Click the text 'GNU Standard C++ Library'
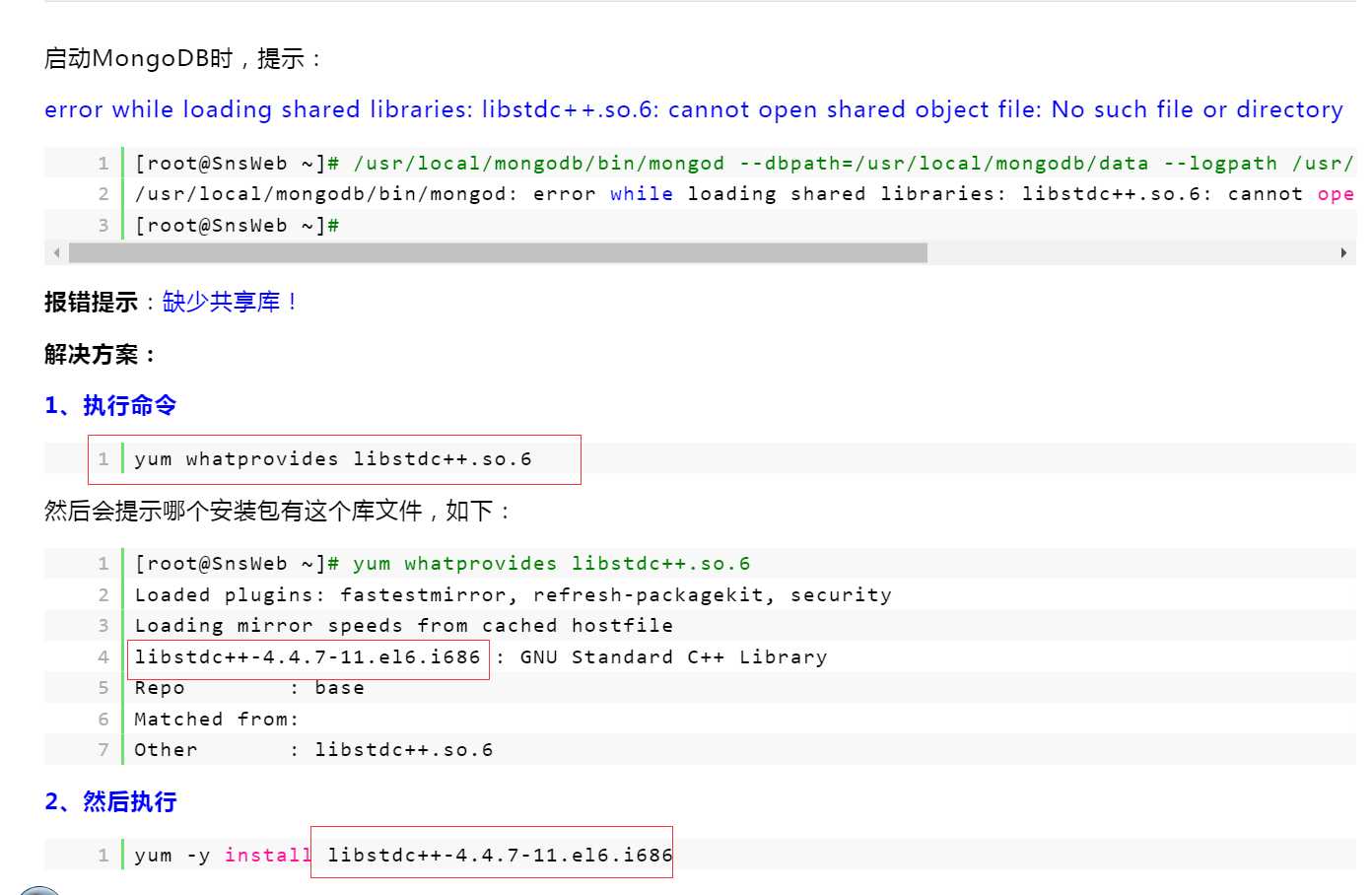 pos(673,657)
